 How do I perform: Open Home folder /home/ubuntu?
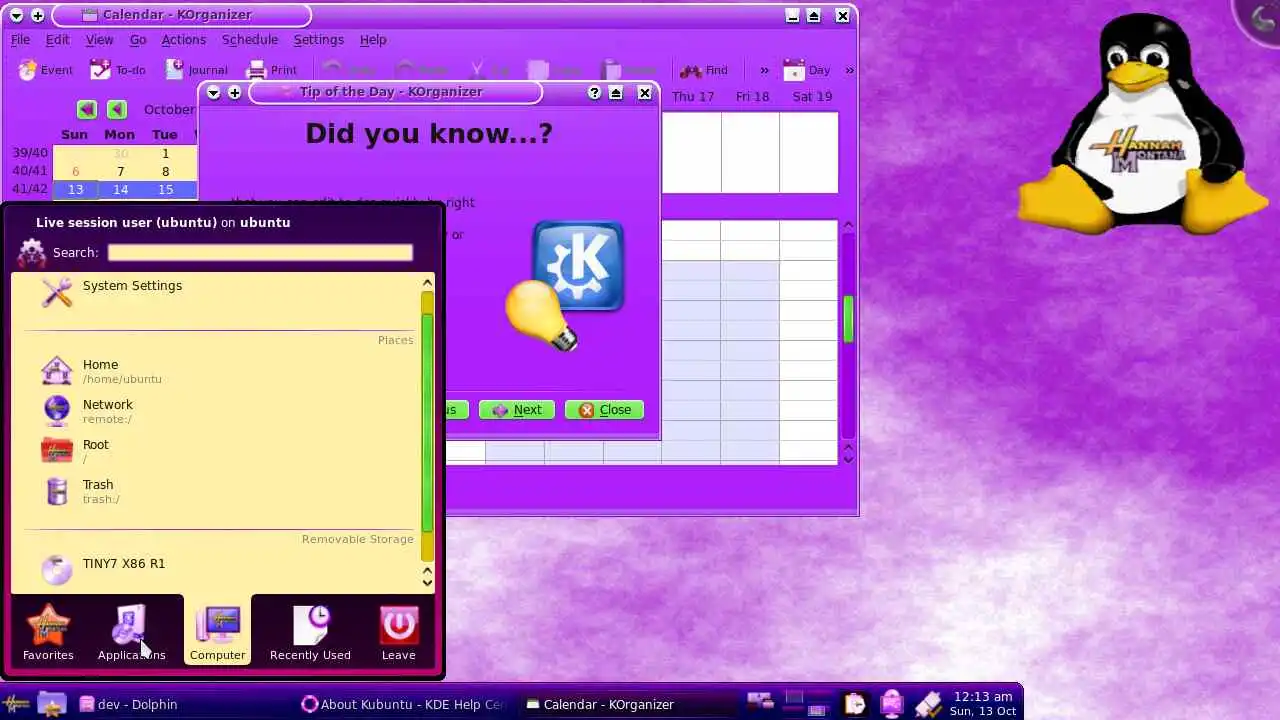pos(218,371)
